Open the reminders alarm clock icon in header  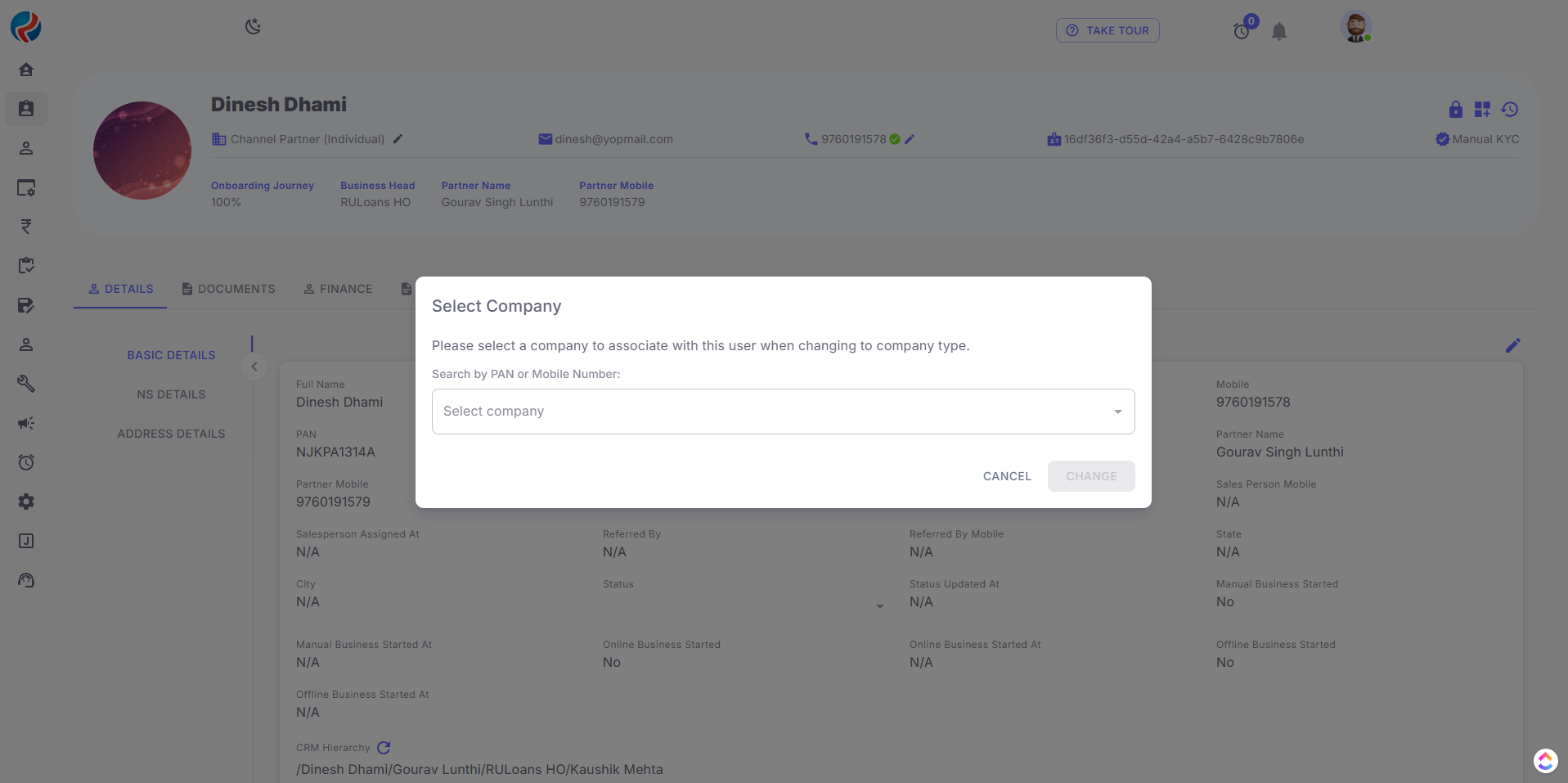click(1242, 31)
